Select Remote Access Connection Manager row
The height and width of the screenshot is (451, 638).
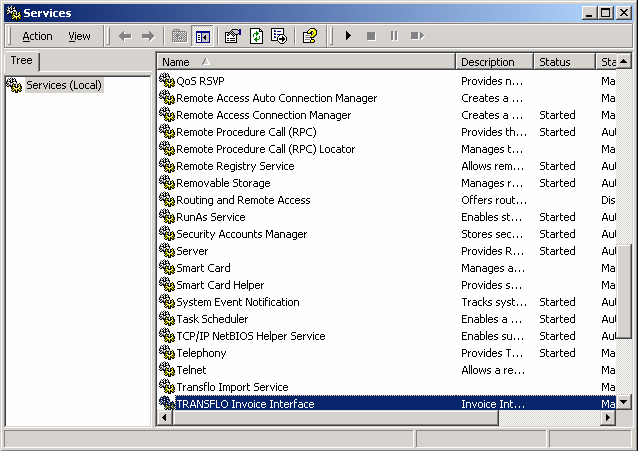[387, 115]
